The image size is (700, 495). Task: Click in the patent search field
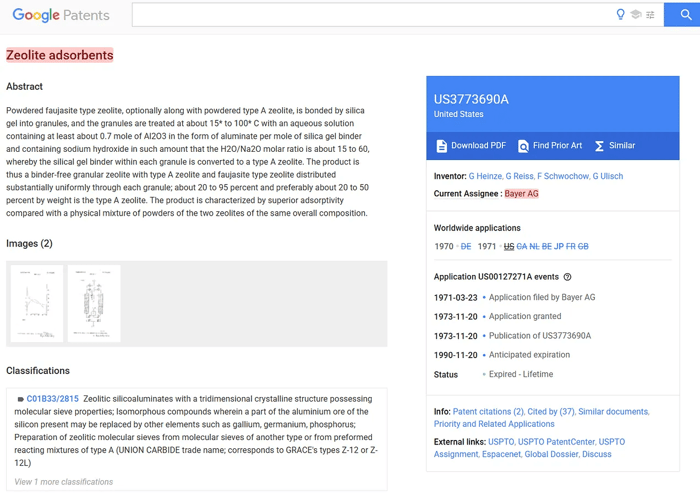[370, 14]
